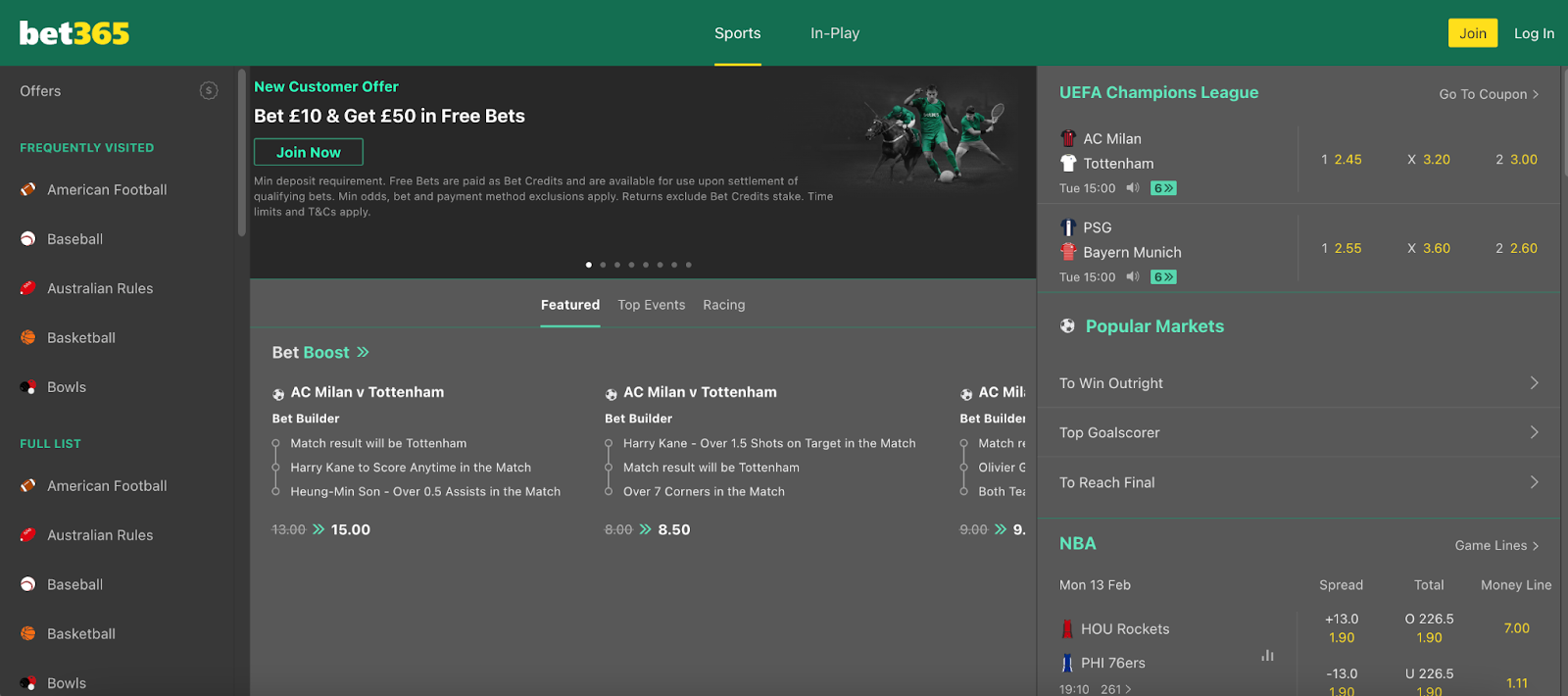Select first carousel pagination dot
The width and height of the screenshot is (1568, 696).
point(588,265)
